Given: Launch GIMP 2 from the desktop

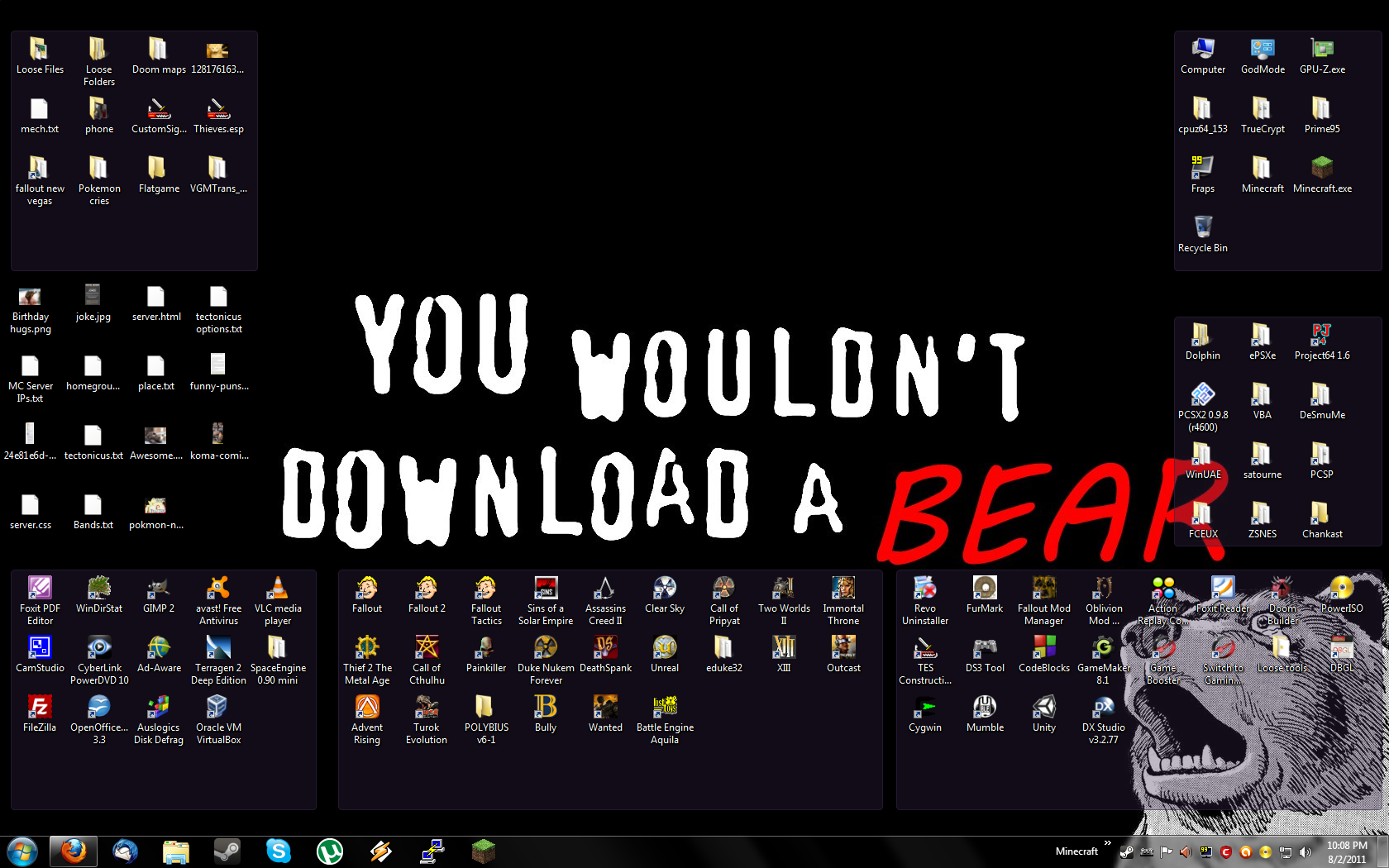Looking at the screenshot, I should point(159,589).
